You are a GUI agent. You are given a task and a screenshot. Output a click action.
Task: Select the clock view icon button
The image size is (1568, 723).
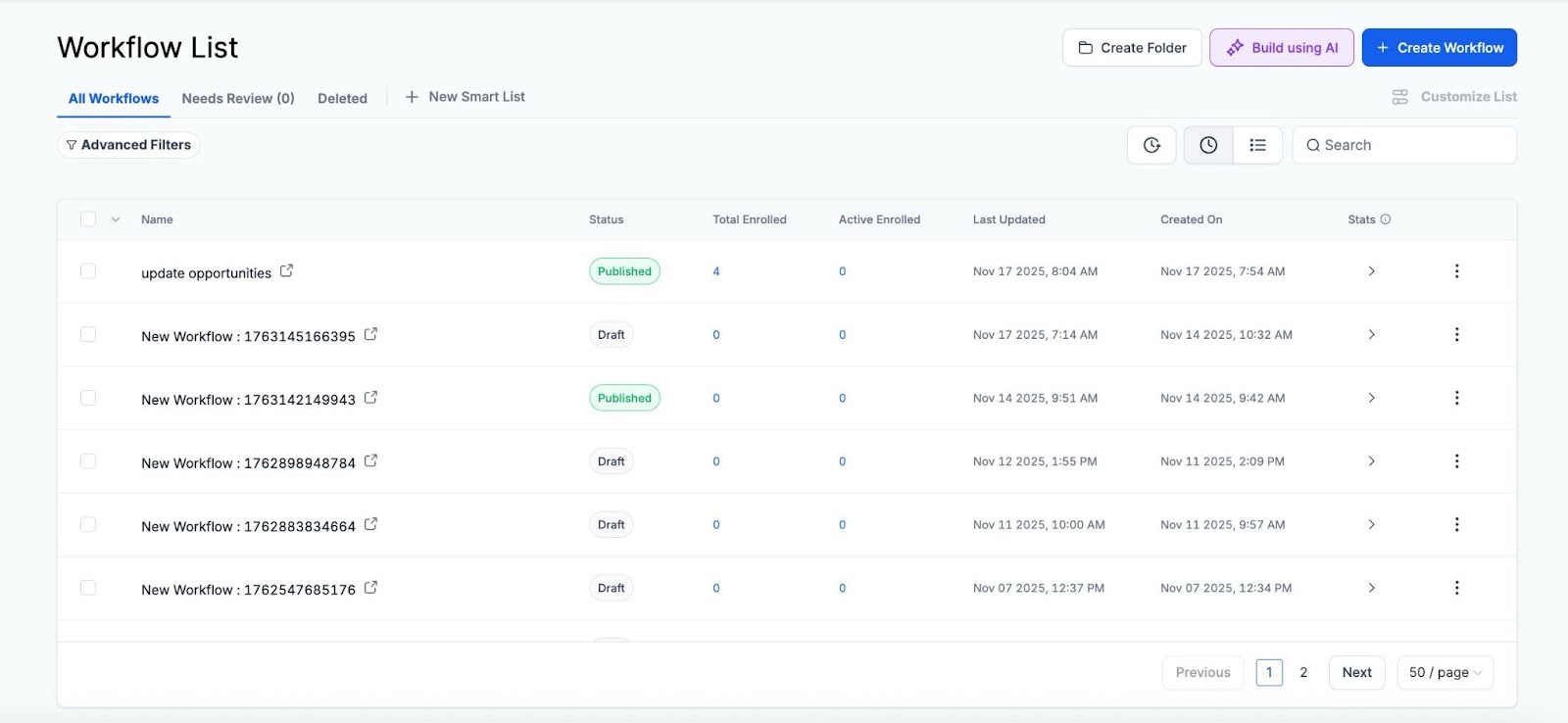point(1208,145)
